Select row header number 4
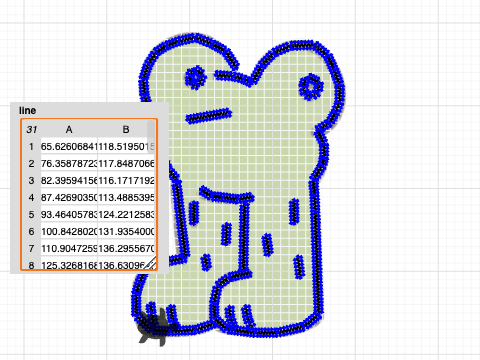 pyautogui.click(x=31, y=197)
